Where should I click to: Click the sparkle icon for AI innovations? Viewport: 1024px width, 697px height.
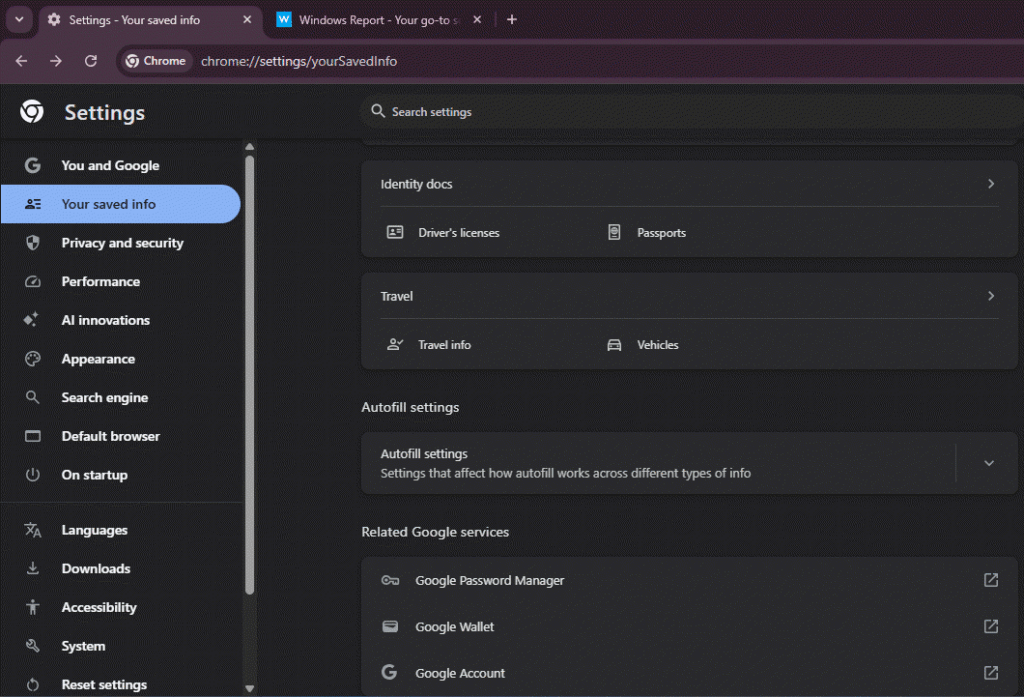pyautogui.click(x=31, y=319)
